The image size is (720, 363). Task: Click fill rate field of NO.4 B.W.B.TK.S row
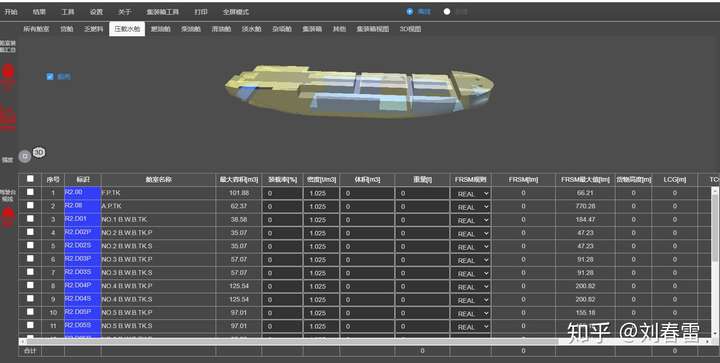pos(282,300)
